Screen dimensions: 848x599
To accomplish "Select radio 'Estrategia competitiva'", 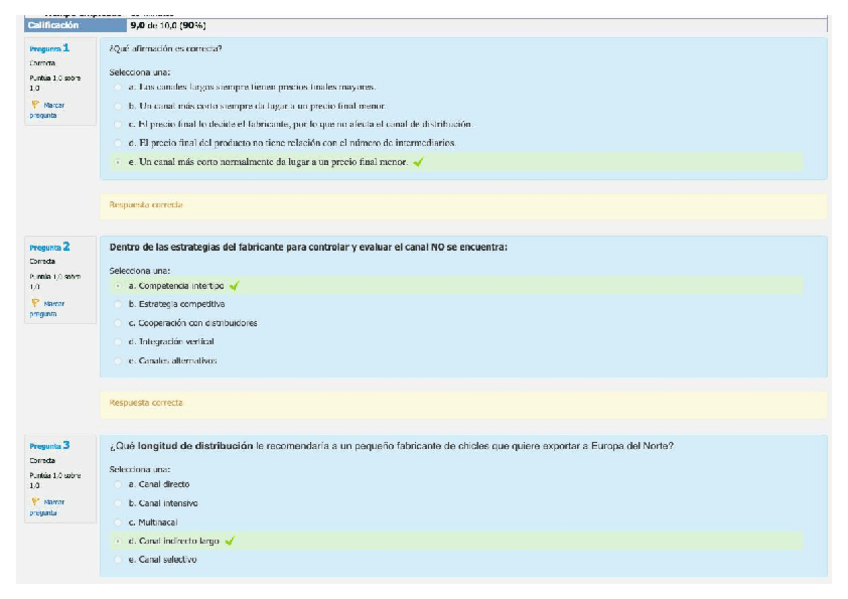I will [118, 304].
